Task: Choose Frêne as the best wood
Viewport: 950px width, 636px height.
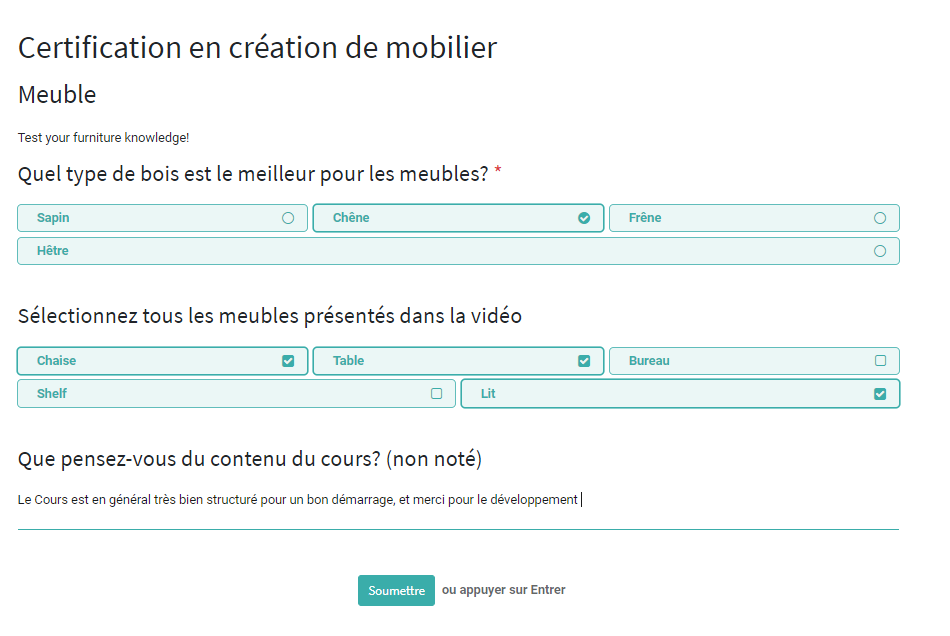Action: [x=880, y=218]
